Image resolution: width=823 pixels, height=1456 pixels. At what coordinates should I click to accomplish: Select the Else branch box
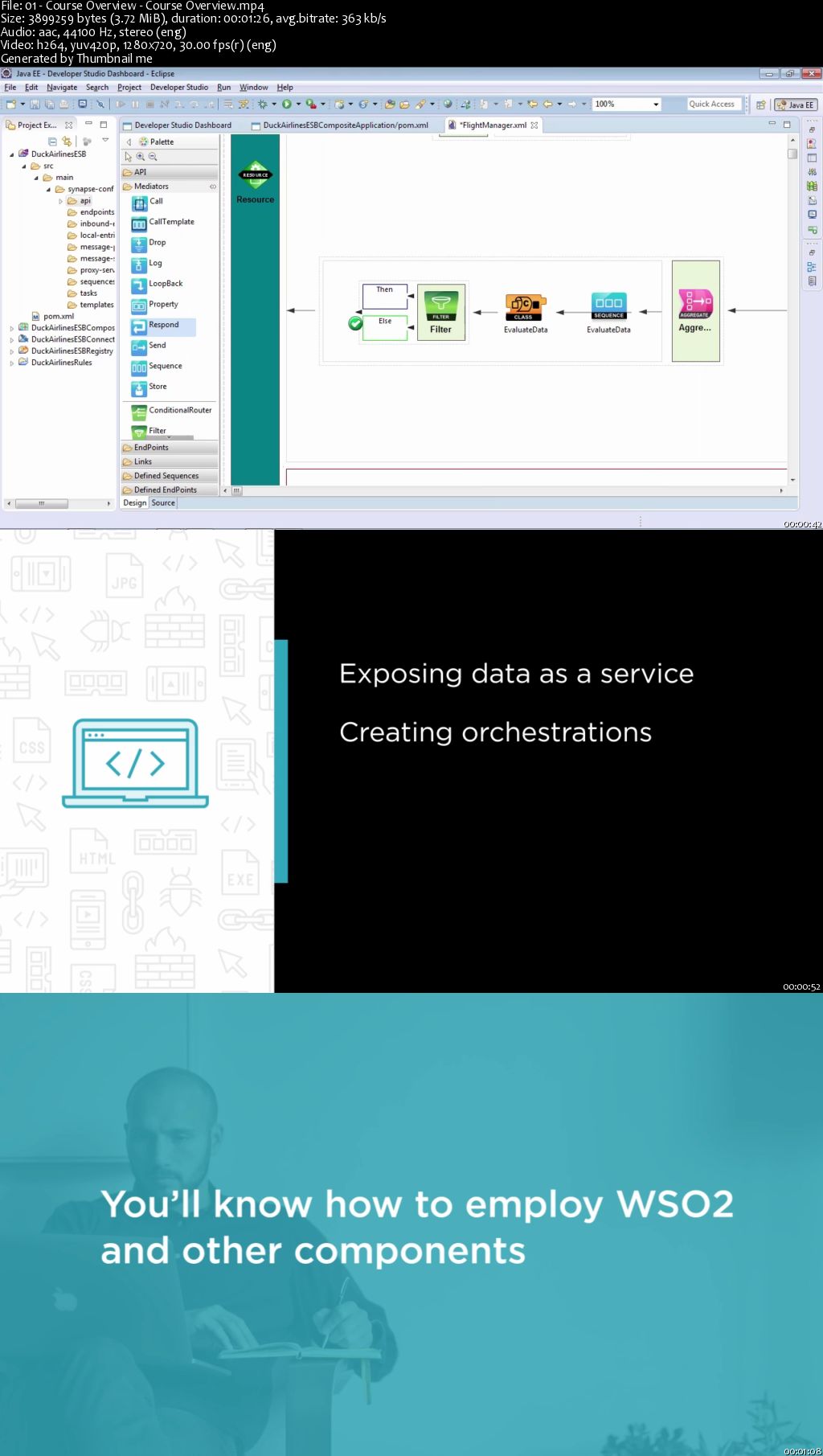pos(385,328)
